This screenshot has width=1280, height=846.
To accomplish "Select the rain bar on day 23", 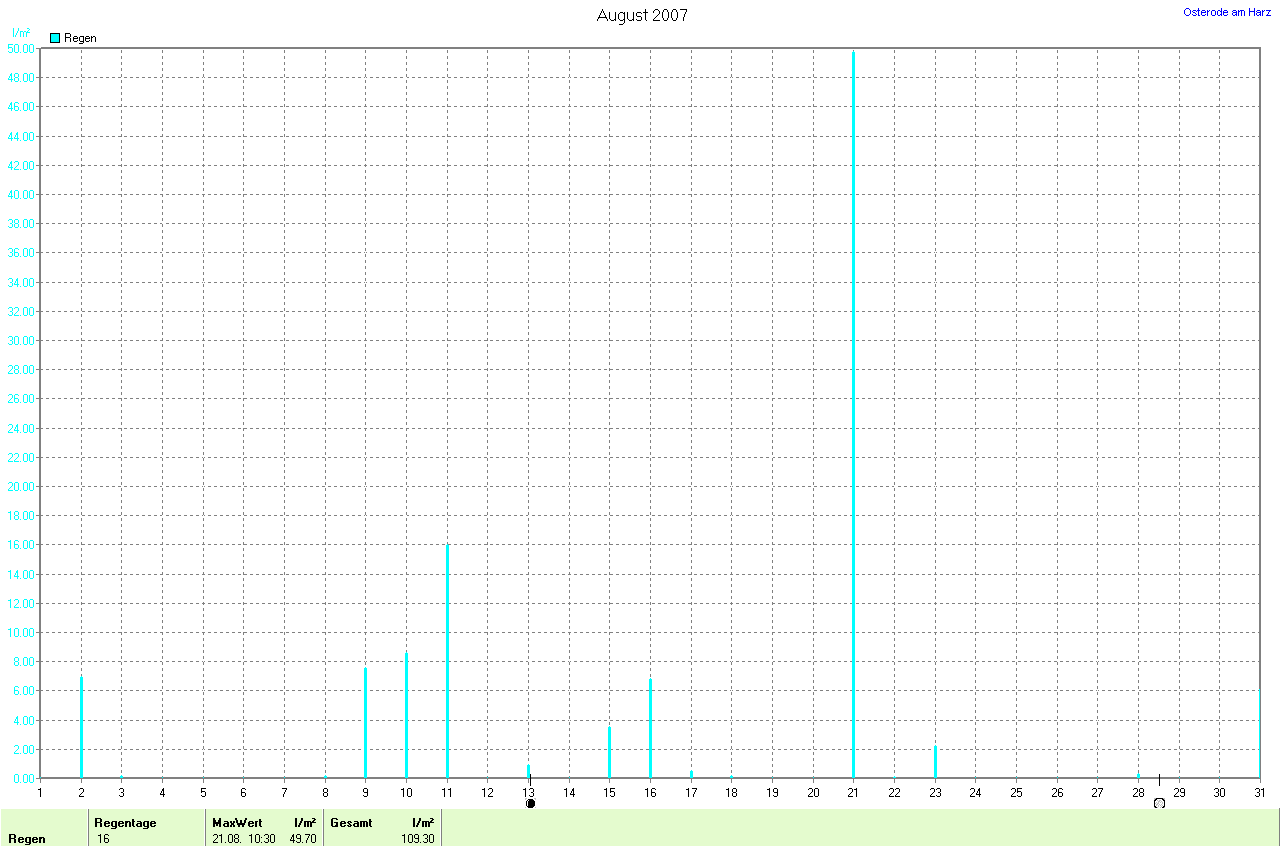I will click(935, 762).
